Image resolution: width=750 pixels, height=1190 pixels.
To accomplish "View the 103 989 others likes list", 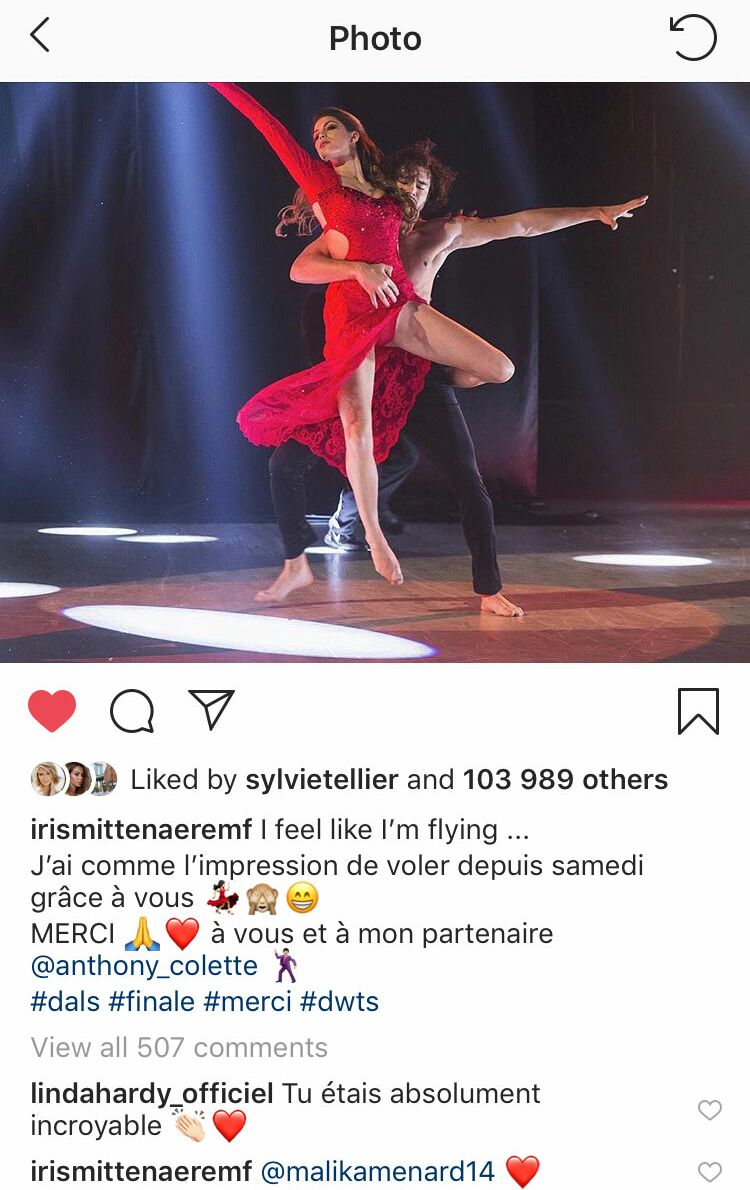I will tap(566, 779).
